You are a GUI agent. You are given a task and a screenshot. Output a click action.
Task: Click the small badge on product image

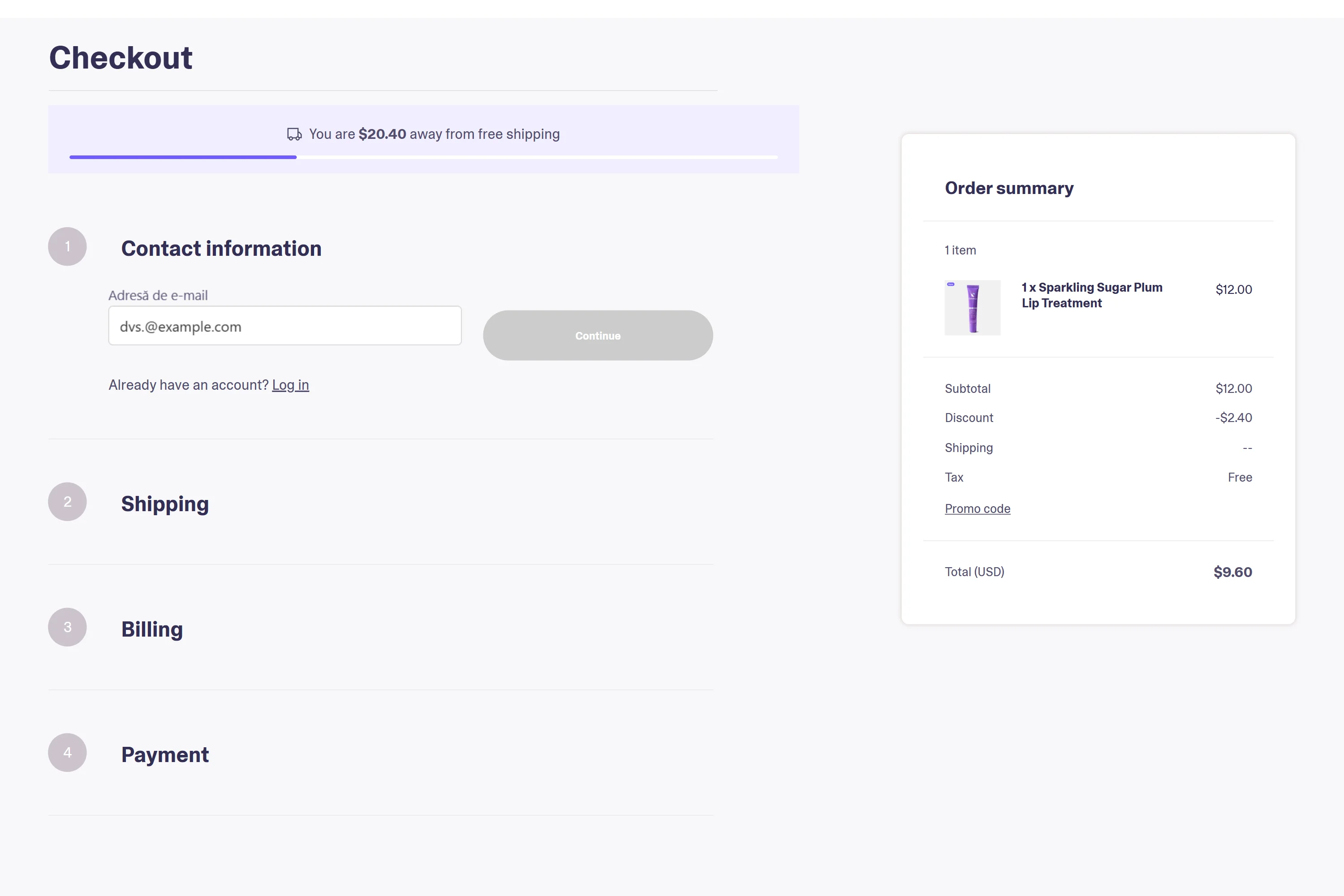click(951, 284)
